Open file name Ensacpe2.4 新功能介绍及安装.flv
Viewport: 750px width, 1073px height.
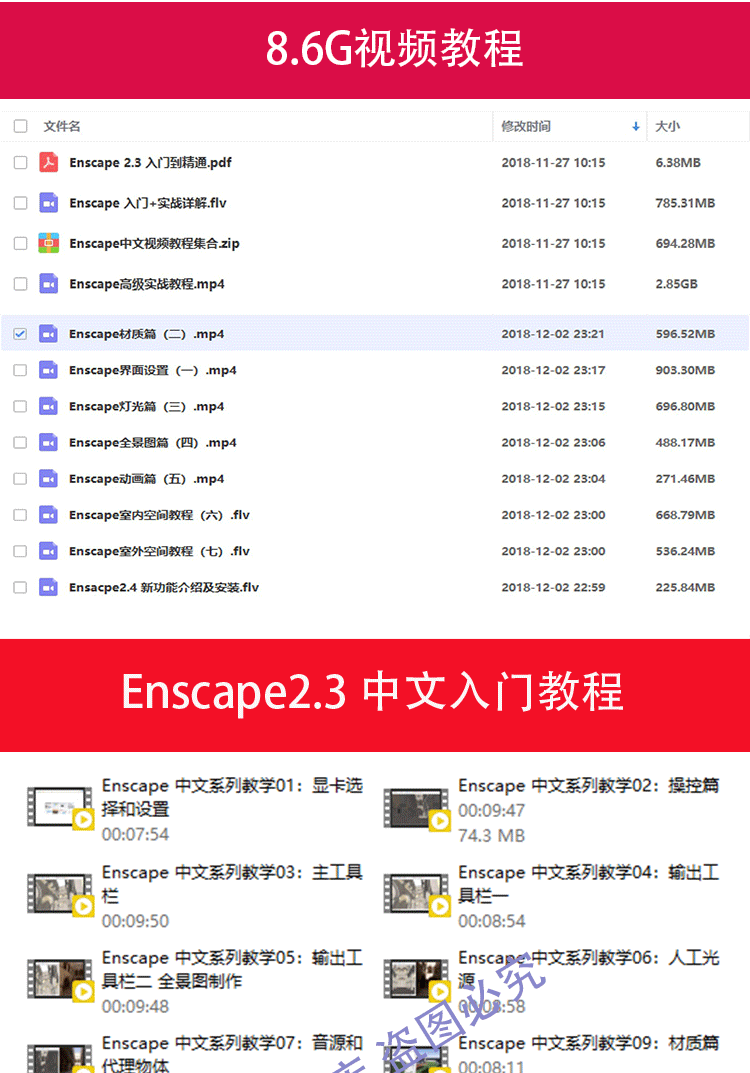[164, 587]
